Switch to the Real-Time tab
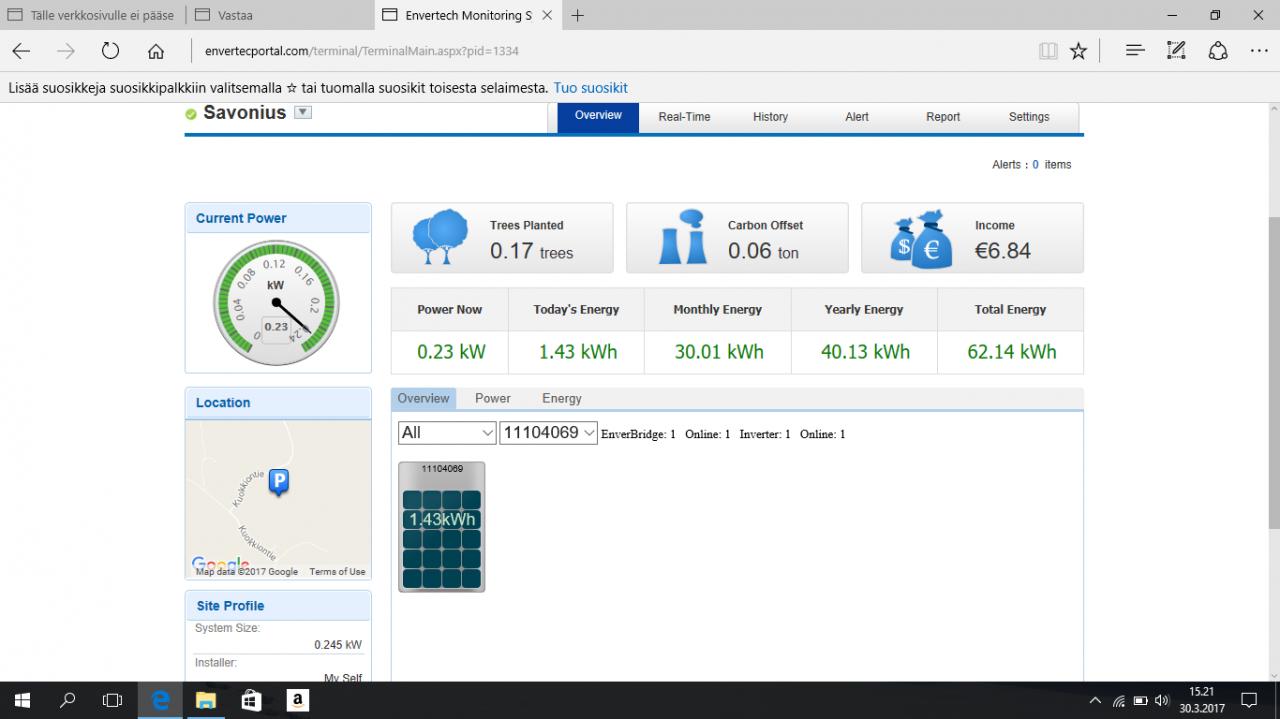1280x719 pixels. click(x=684, y=117)
